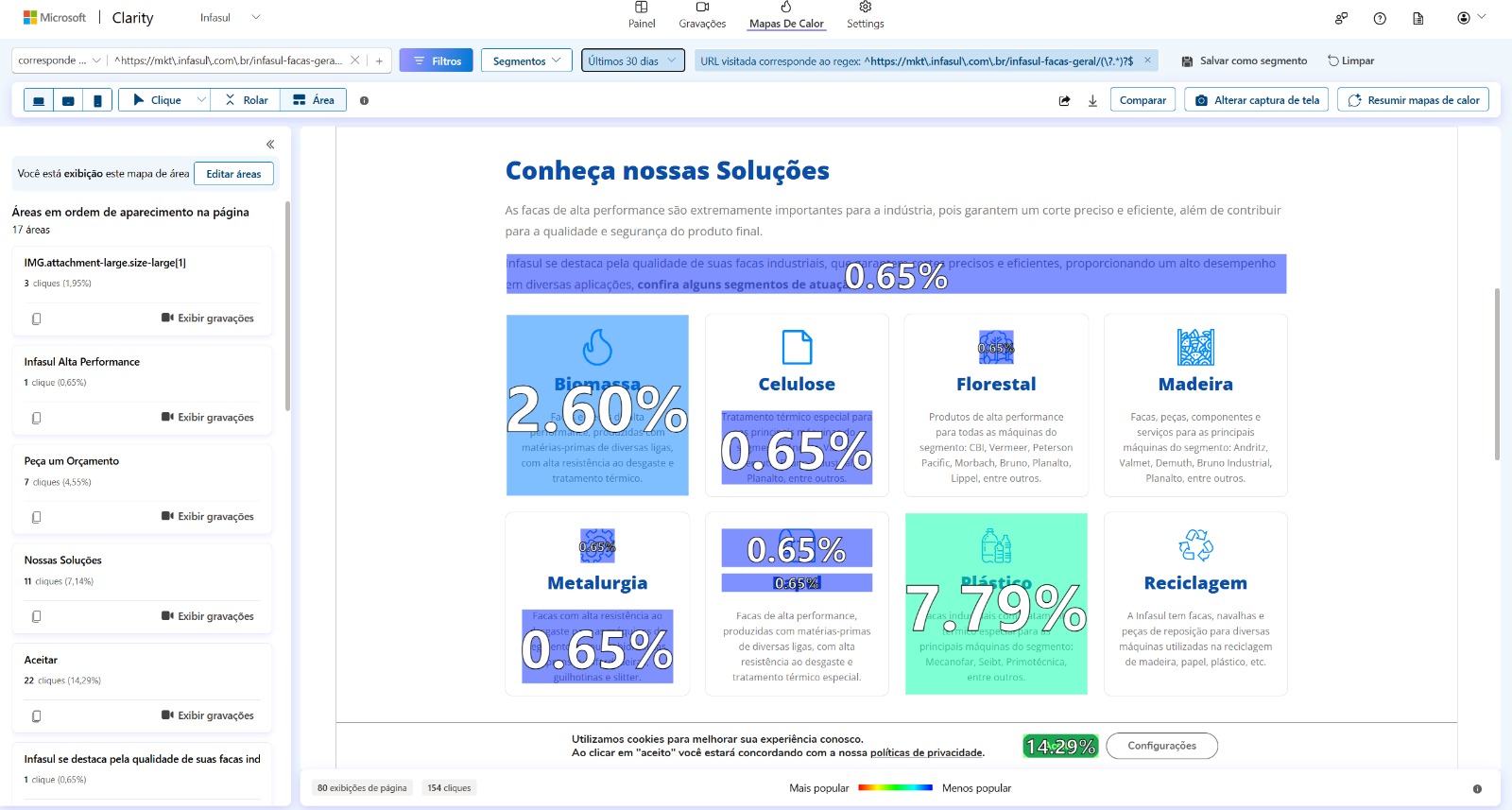Click the areas list scrollbar
This screenshot has width=1512, height=810.
click(287, 304)
